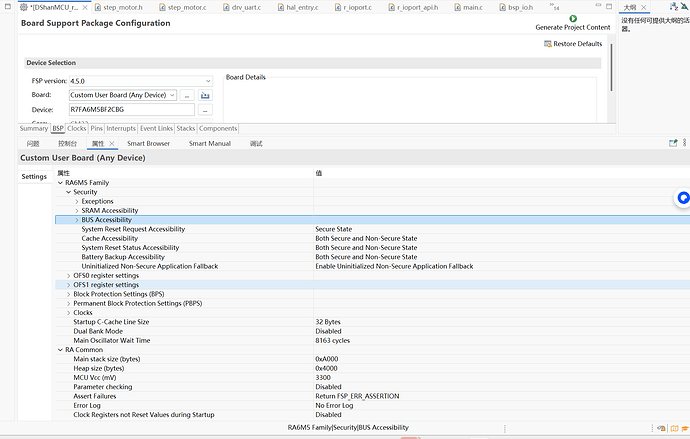
Task: Switch to the Summary configuration tab
Action: point(33,128)
